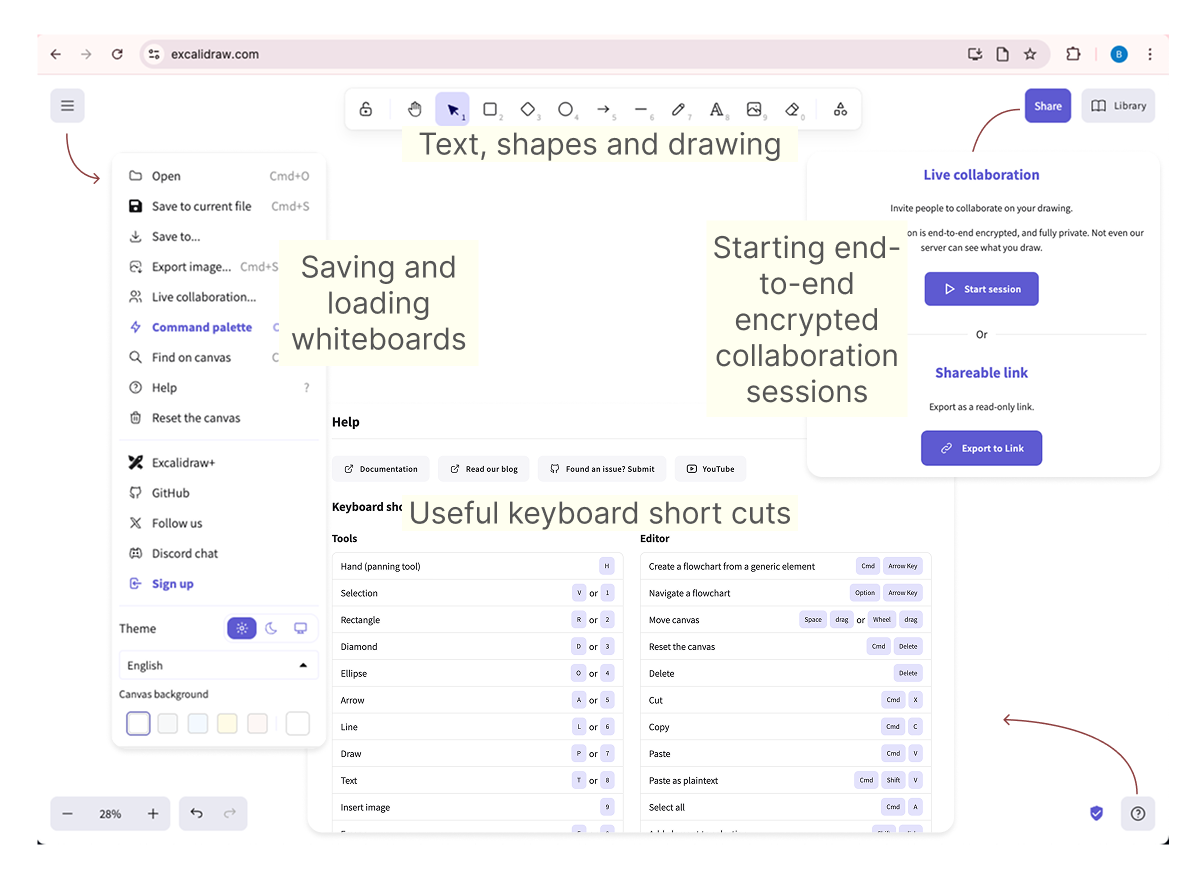Screen dimensions: 1200x879
Task: Select the Line tool
Action: click(x=641, y=109)
